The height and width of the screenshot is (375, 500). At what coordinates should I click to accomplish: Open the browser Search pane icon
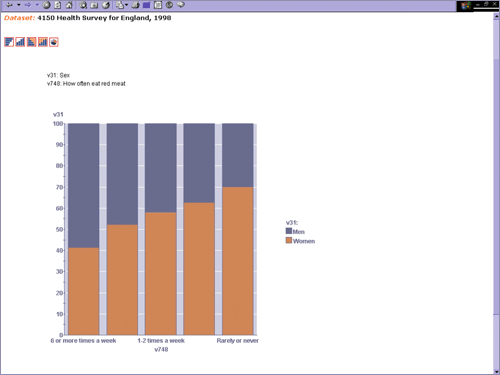(x=83, y=5)
